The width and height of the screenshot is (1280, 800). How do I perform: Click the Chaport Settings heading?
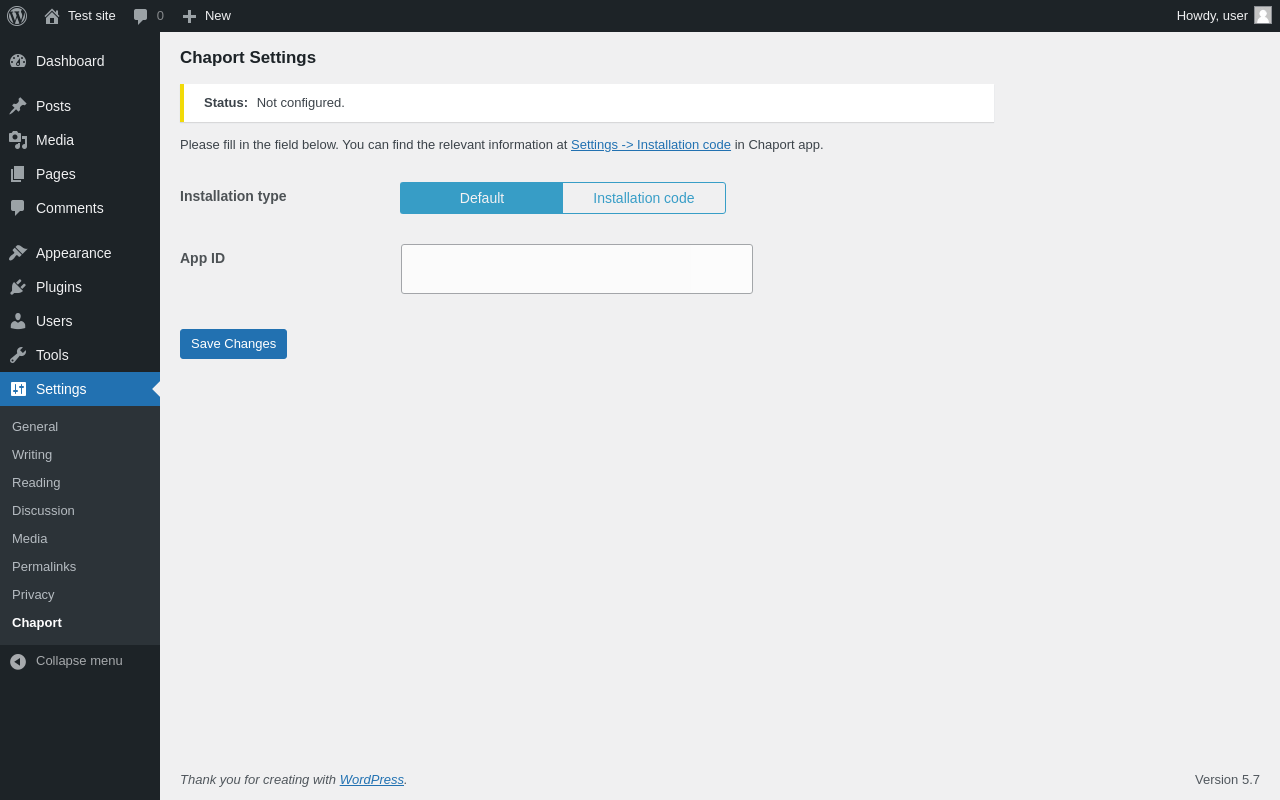pos(248,58)
